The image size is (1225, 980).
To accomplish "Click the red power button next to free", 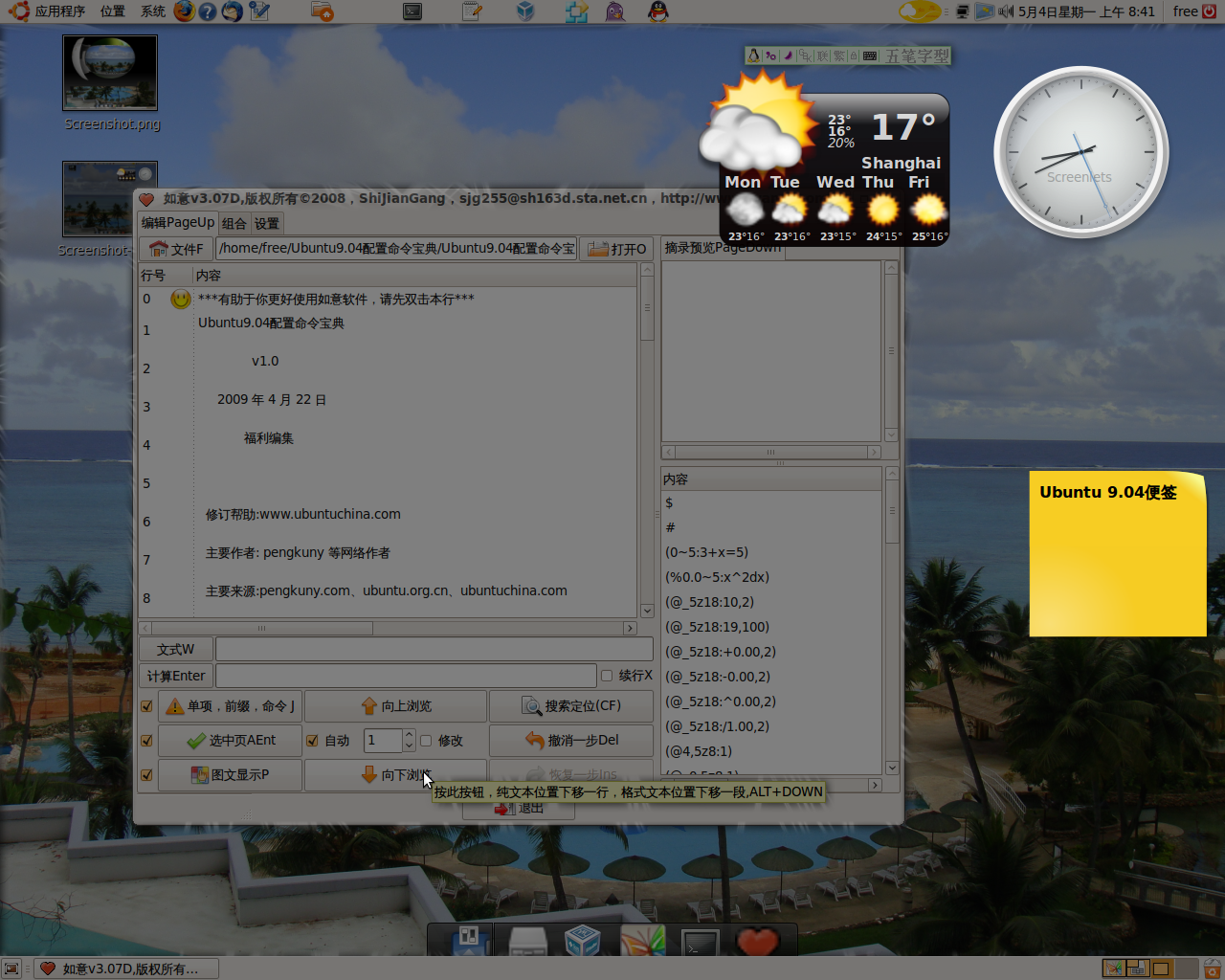I will click(1209, 11).
